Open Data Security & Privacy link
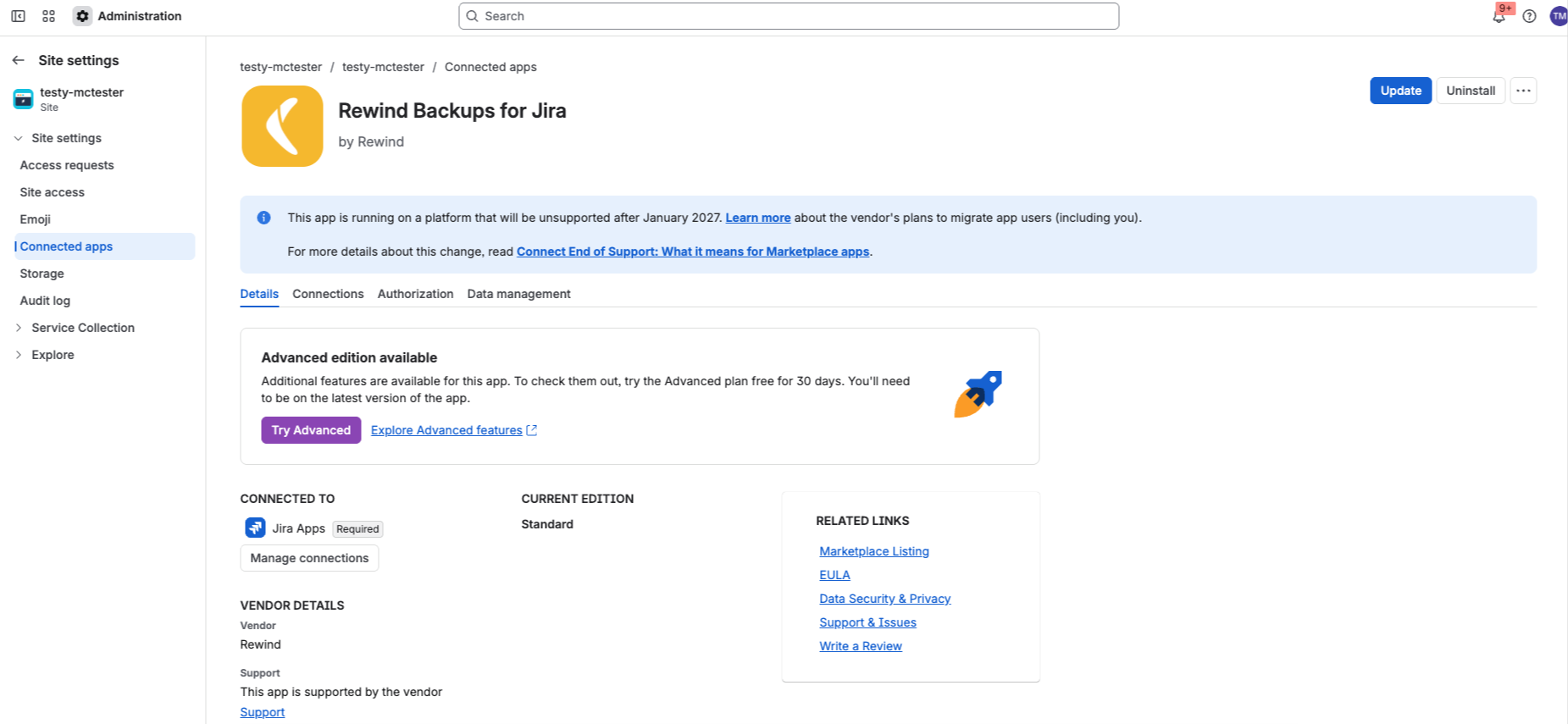The image size is (1568, 724). (885, 599)
